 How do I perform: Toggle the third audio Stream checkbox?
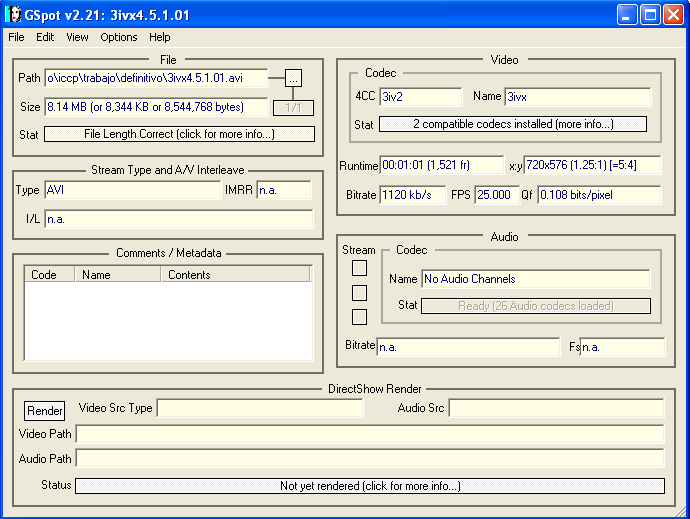pos(360,317)
